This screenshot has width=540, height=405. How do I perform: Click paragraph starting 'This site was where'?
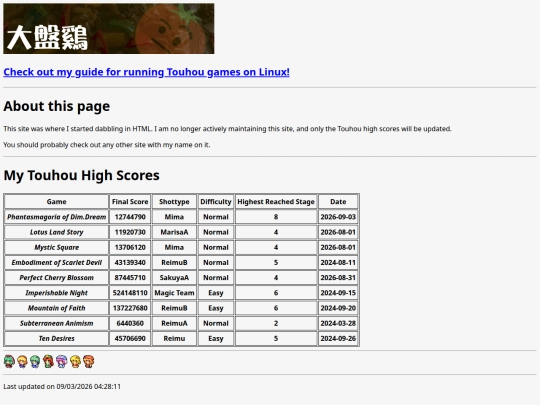(x=227, y=129)
